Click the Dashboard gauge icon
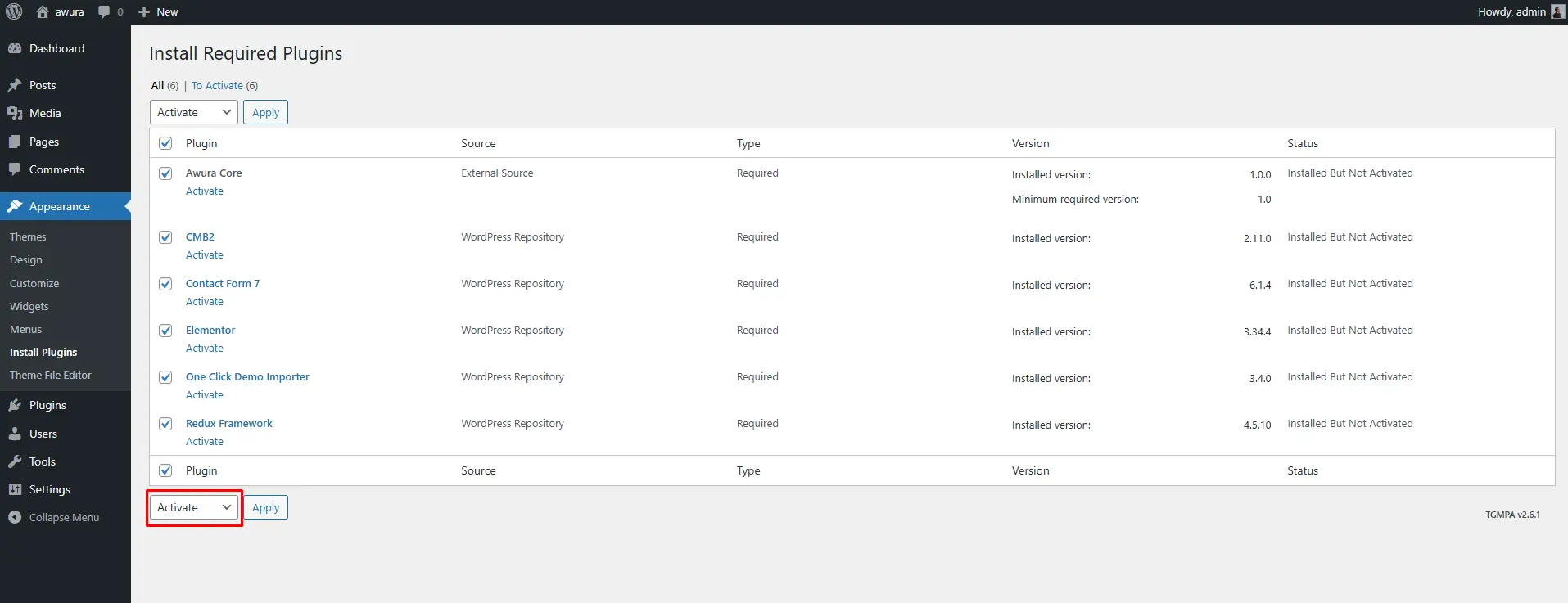Image resolution: width=1568 pixels, height=603 pixels. 15,48
